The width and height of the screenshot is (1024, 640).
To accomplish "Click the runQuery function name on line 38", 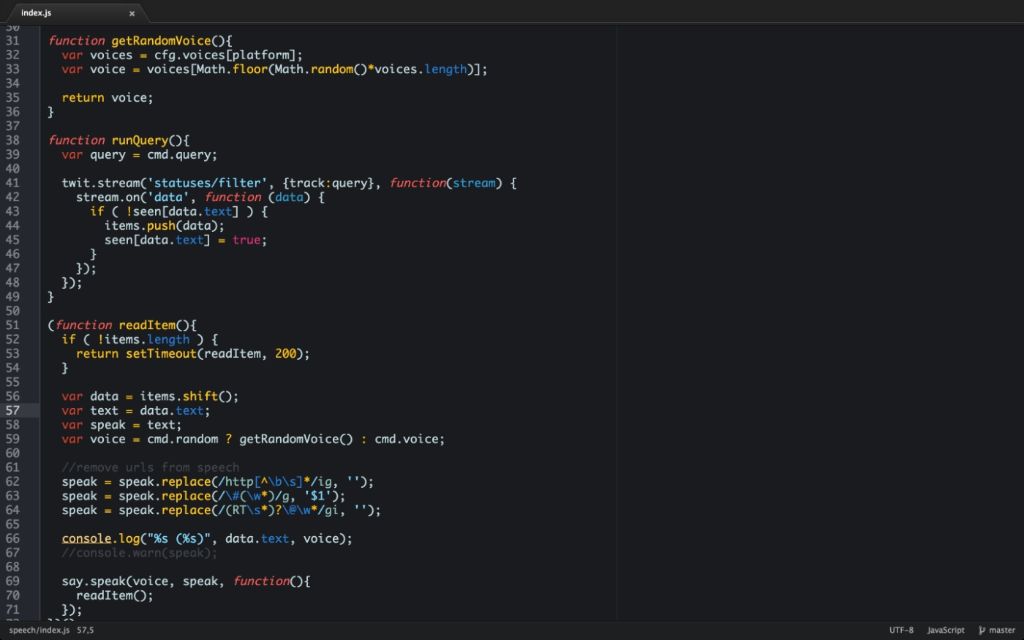I will tap(140, 140).
